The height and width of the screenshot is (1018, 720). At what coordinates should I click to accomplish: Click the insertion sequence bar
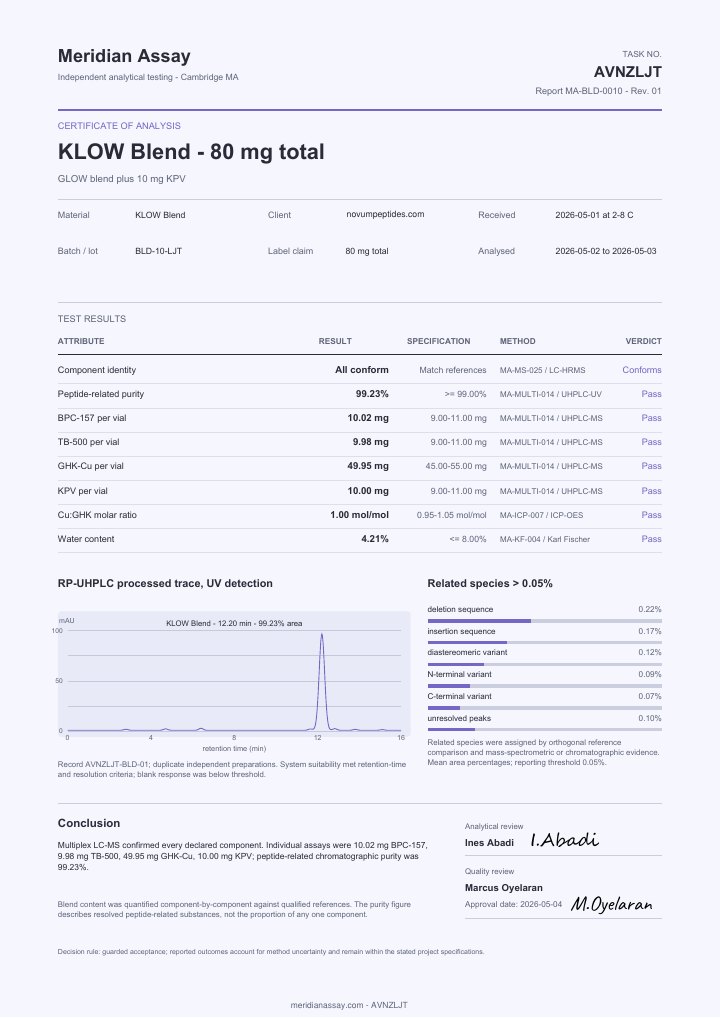[x=545, y=643]
